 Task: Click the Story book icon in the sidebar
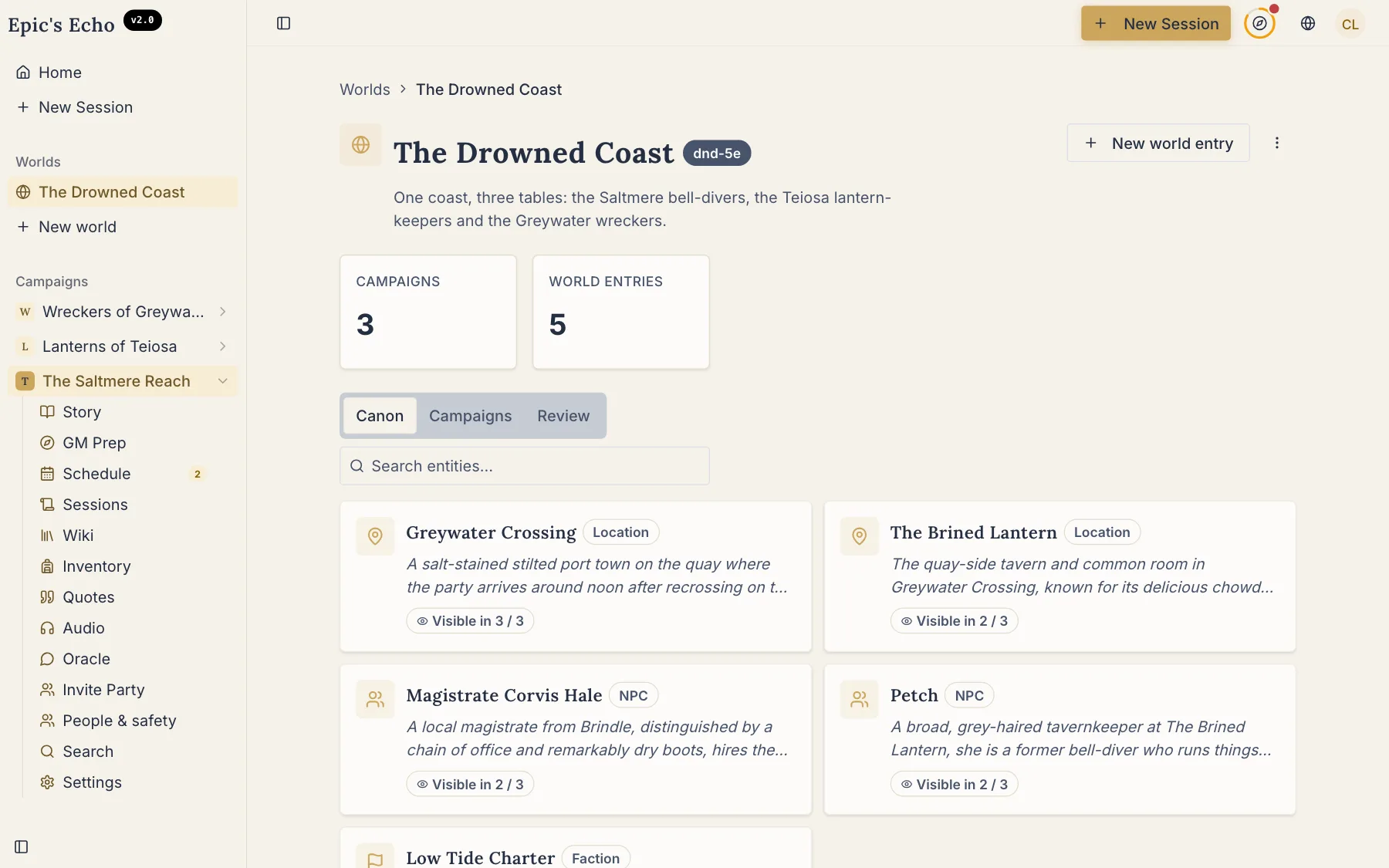pos(47,412)
